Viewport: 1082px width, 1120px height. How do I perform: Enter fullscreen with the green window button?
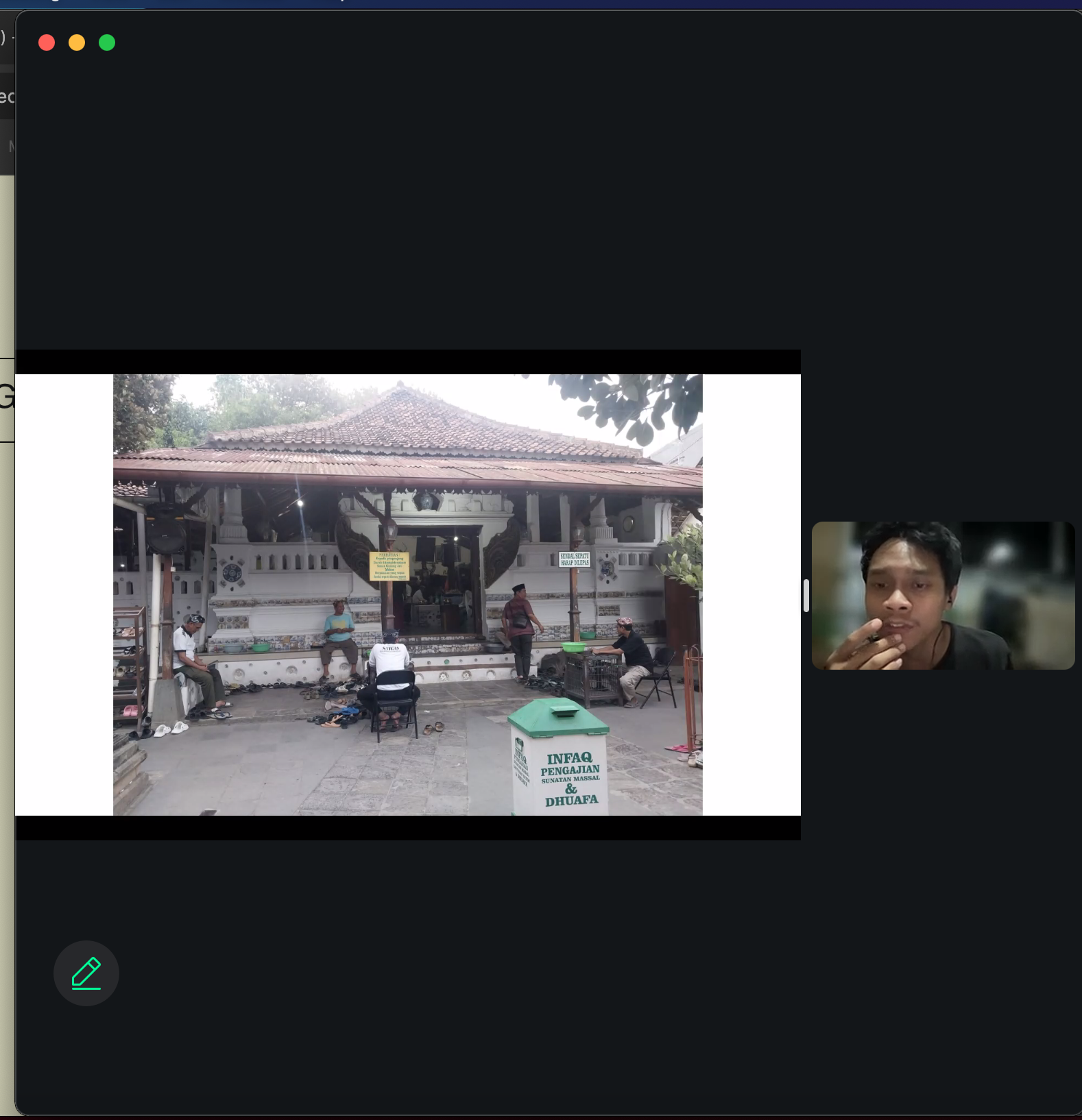click(x=107, y=42)
